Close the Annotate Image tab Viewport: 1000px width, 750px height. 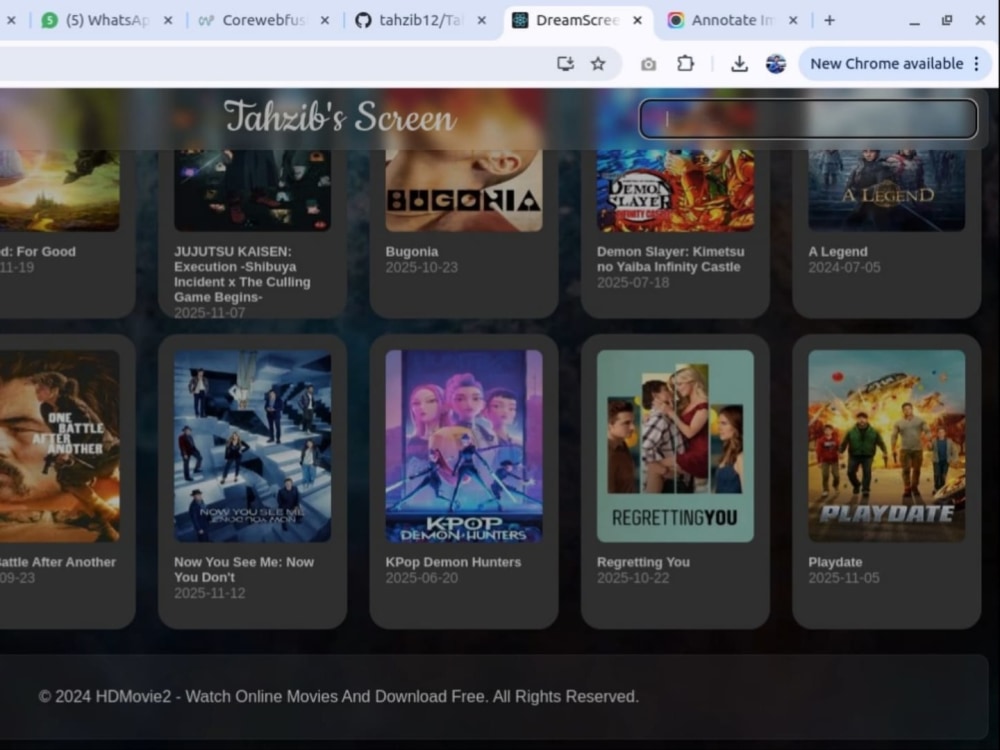[x=793, y=20]
